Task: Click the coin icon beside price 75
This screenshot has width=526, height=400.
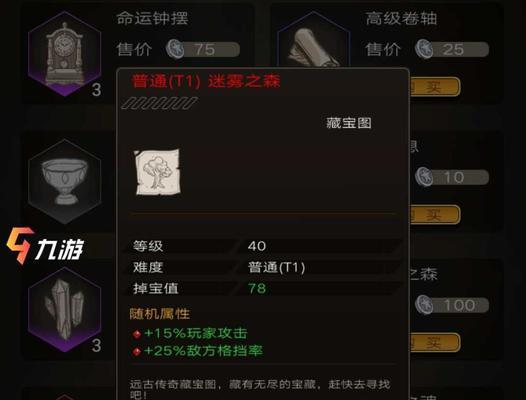Action: point(175,49)
